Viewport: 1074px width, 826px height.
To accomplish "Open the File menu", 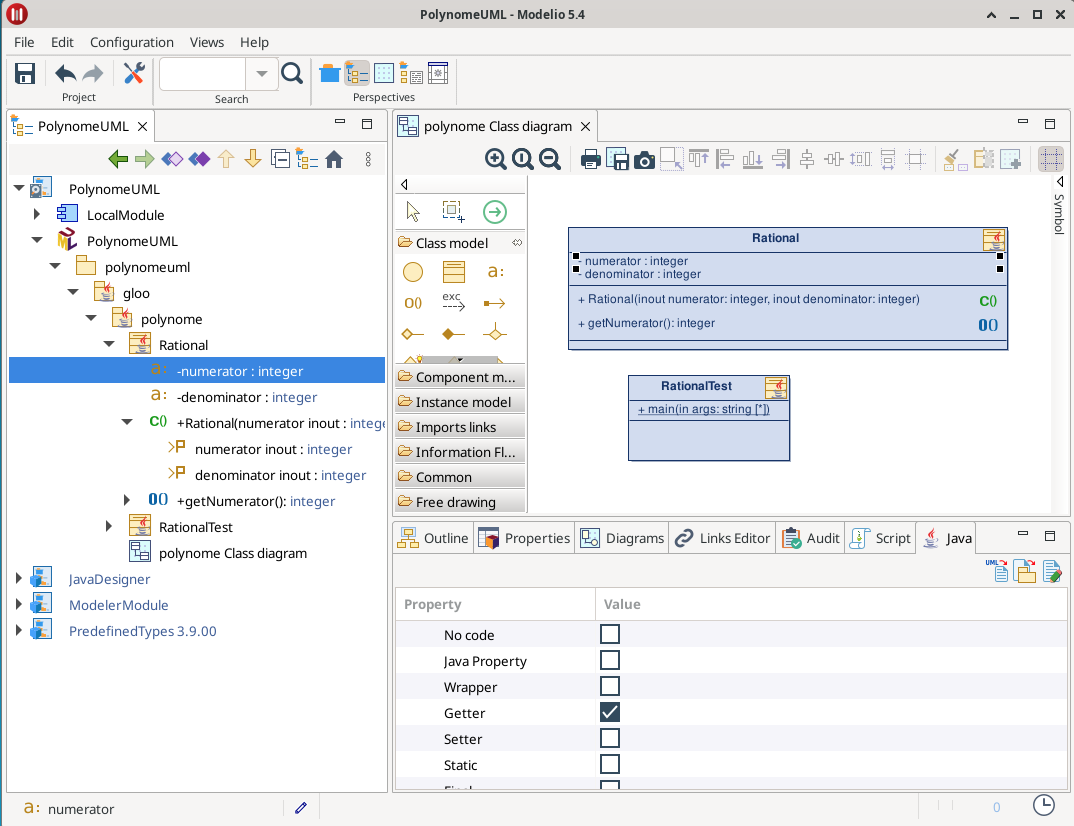I will tap(24, 42).
